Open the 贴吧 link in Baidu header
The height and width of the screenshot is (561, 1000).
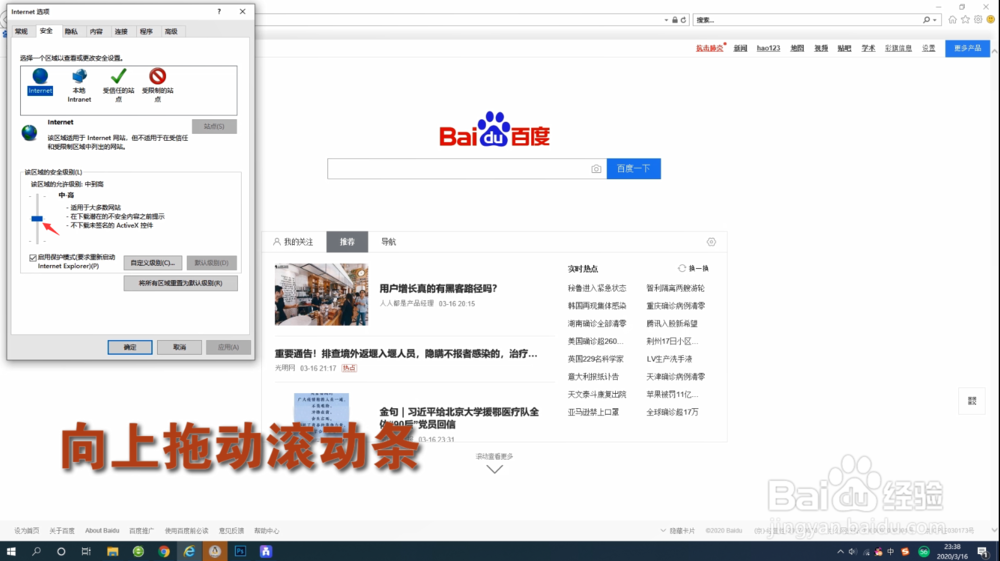click(x=844, y=48)
